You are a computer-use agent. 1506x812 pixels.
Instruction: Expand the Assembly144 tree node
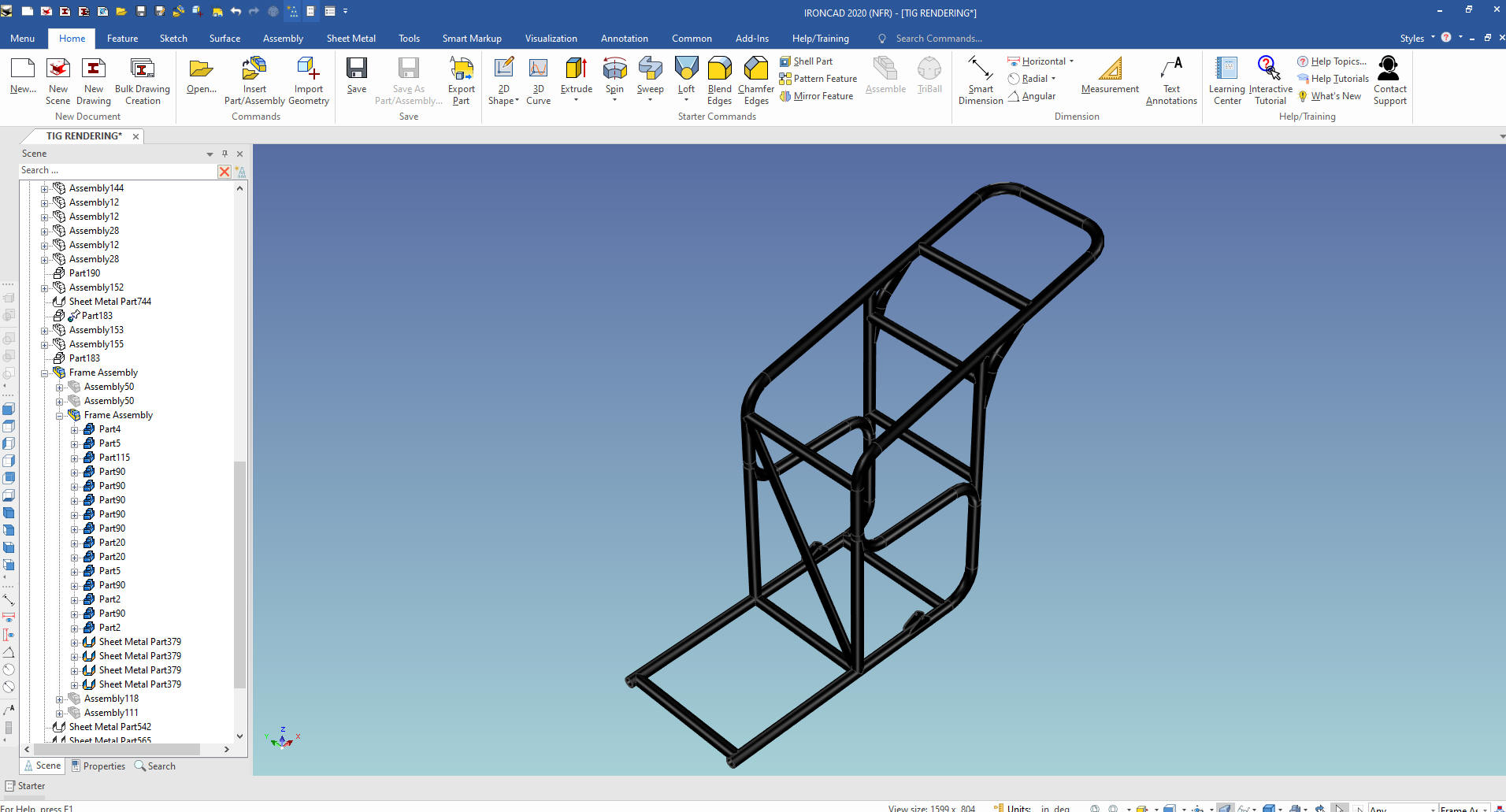point(45,189)
